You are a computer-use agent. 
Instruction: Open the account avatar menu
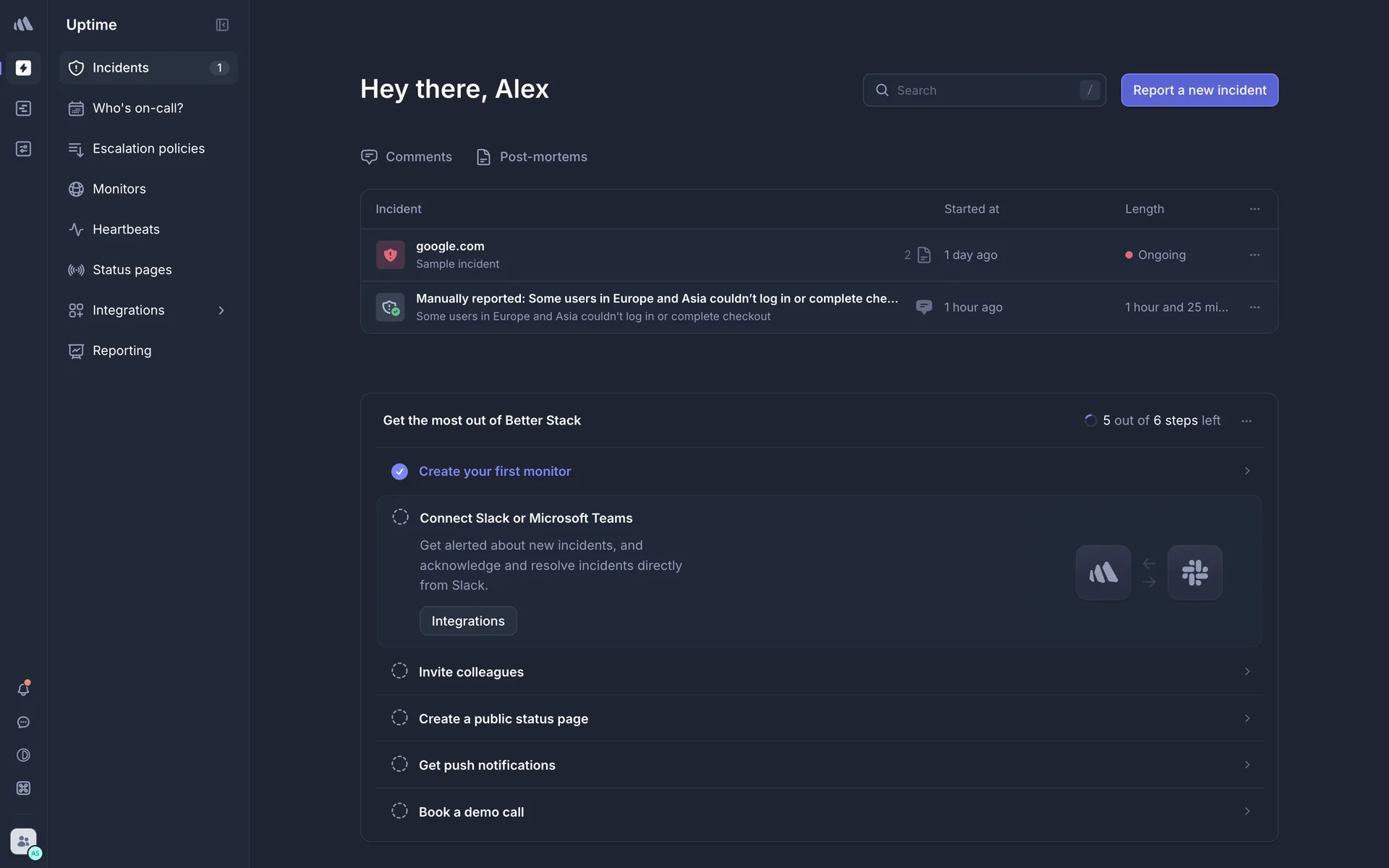pos(25,842)
